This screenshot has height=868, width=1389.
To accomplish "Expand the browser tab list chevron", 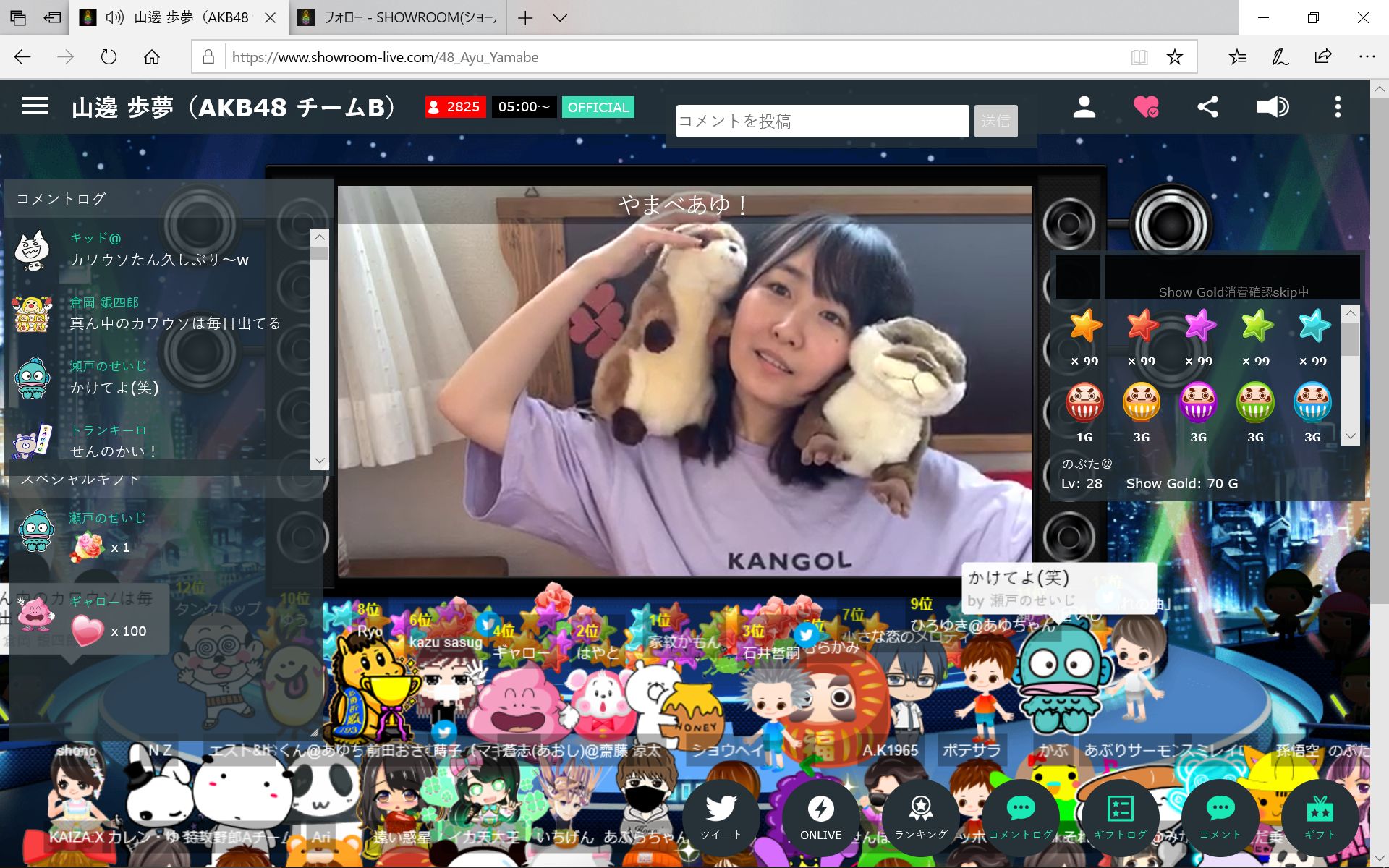I will coord(560,18).
